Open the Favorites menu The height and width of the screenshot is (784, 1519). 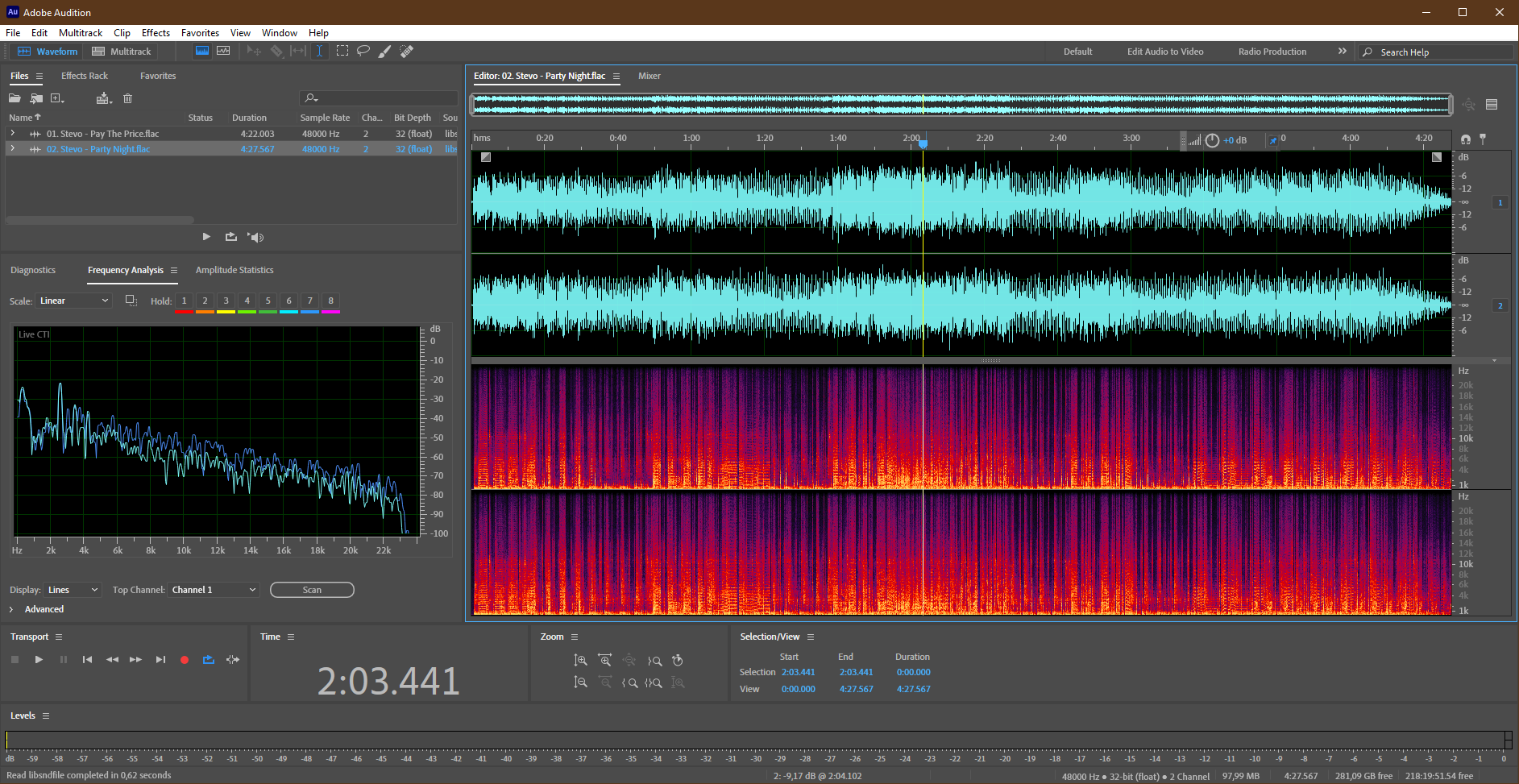click(200, 33)
